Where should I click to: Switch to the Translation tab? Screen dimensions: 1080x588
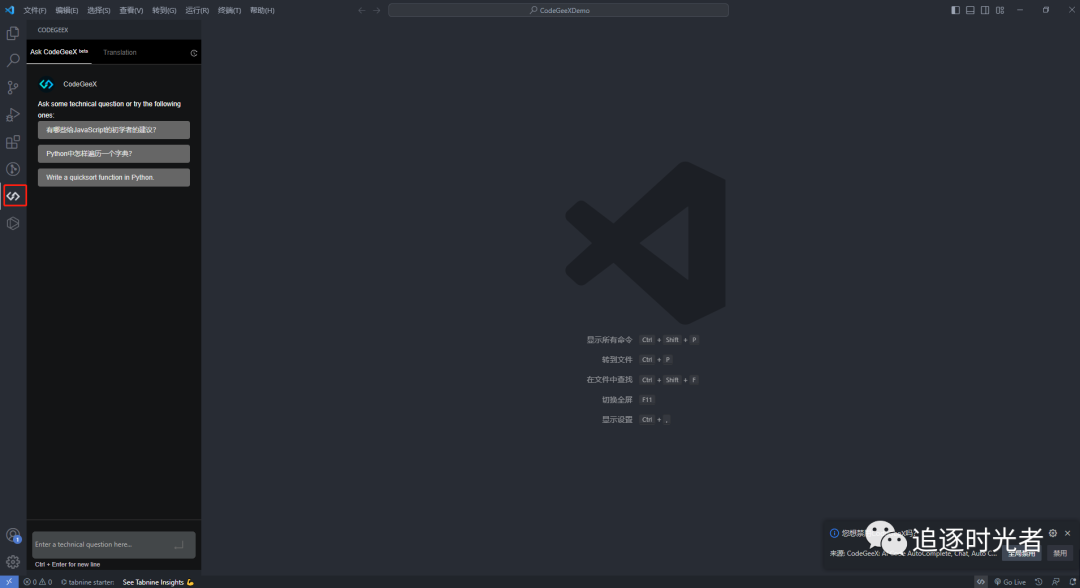click(120, 52)
